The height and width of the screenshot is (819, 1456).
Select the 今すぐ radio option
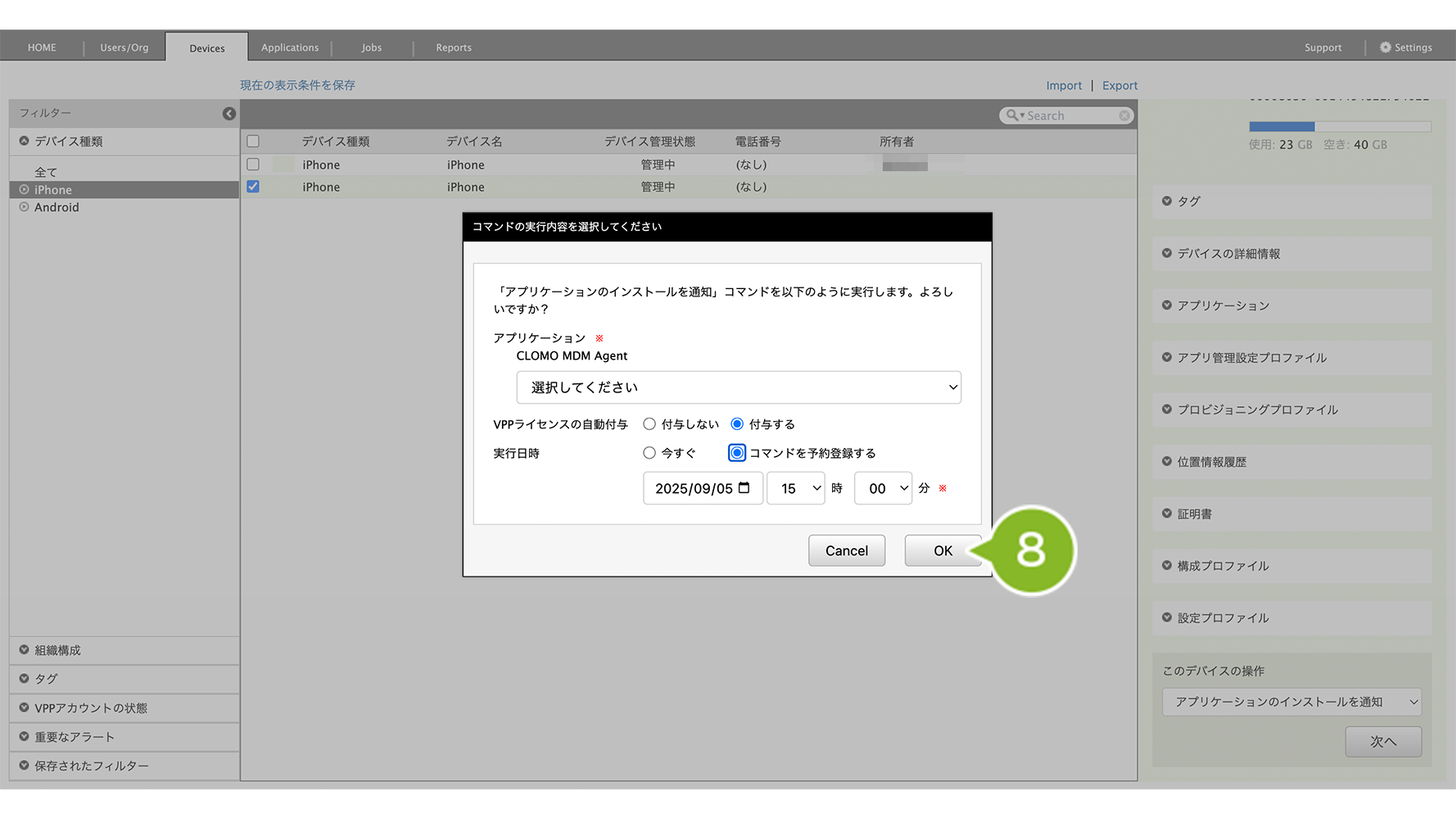(649, 453)
